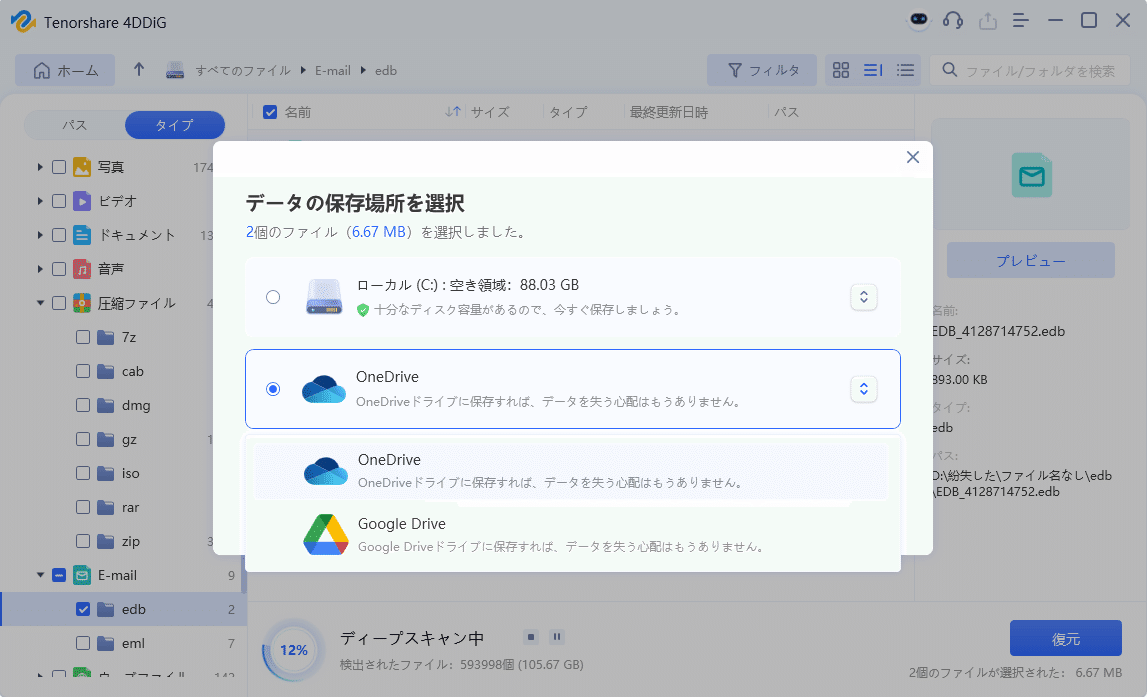Click the ドキュメント document category icon
Image resolution: width=1147 pixels, height=697 pixels.
pos(82,235)
